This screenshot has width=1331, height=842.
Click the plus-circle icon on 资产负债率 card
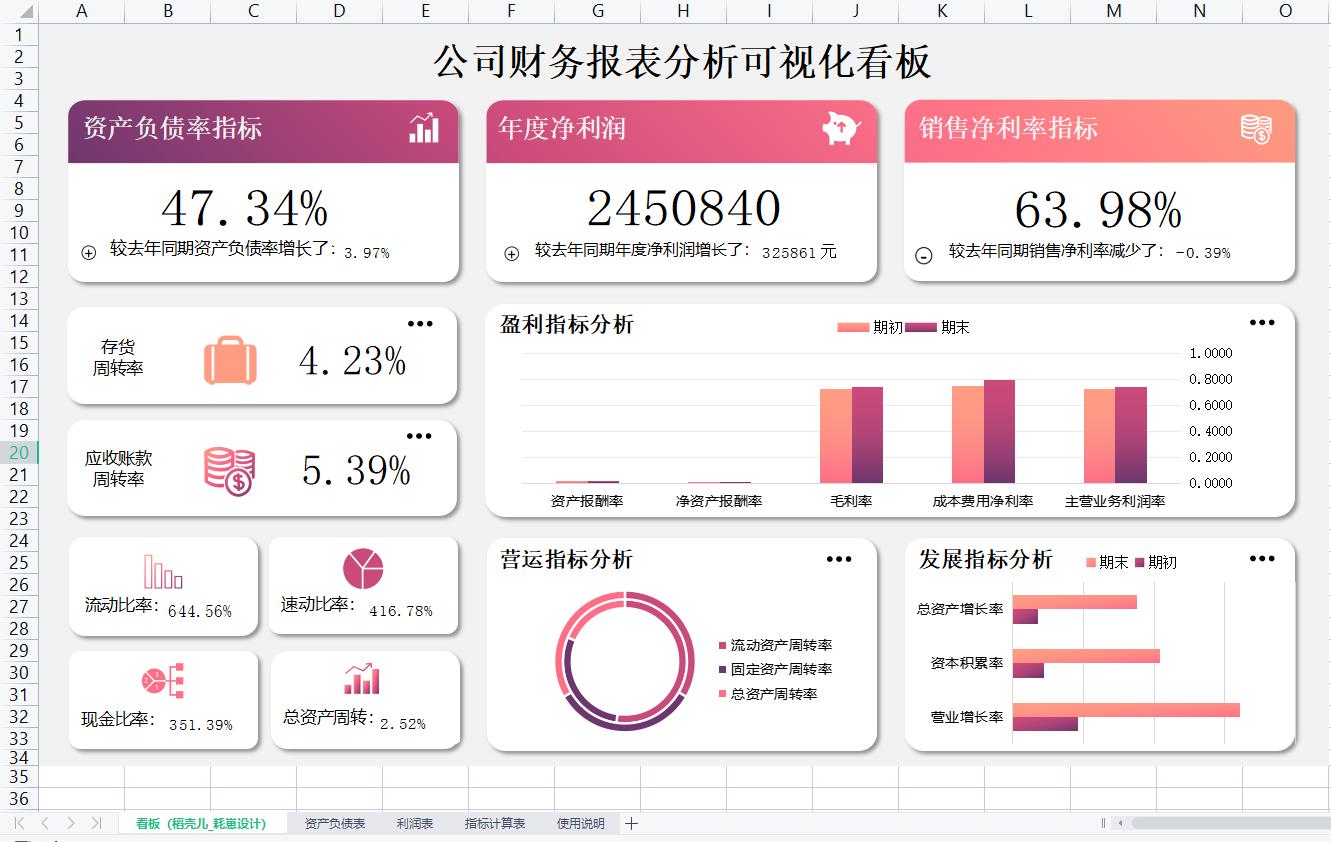[x=88, y=251]
